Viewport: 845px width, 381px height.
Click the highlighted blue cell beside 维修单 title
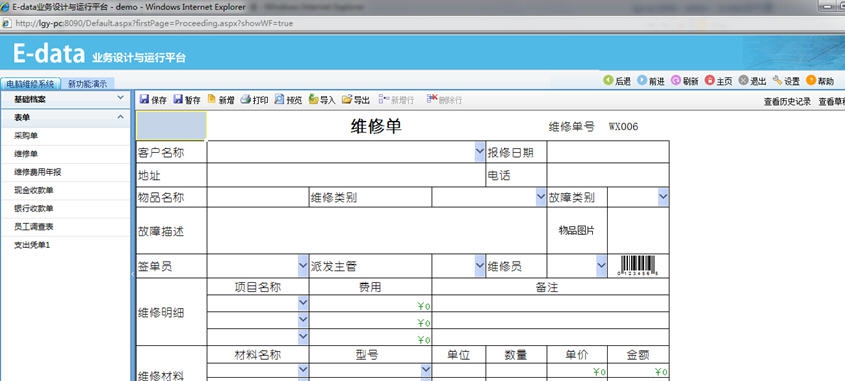pos(171,126)
